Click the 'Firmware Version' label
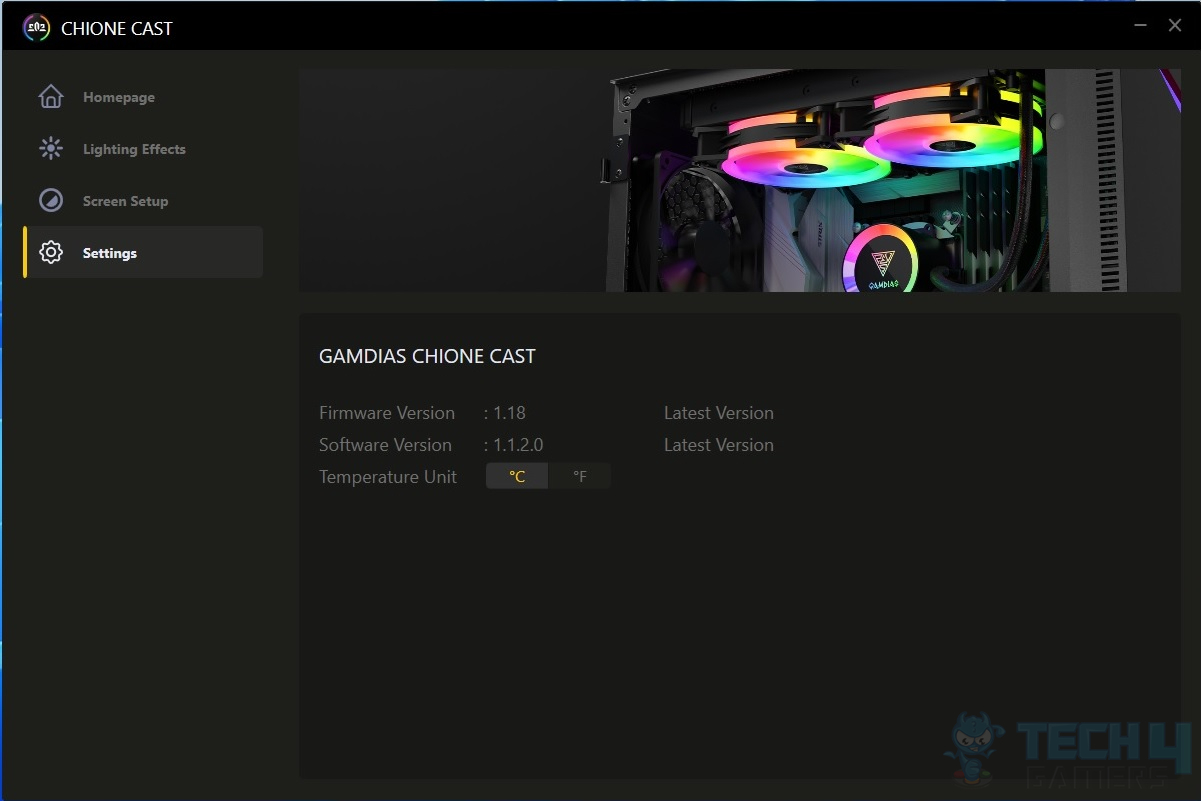 click(387, 413)
